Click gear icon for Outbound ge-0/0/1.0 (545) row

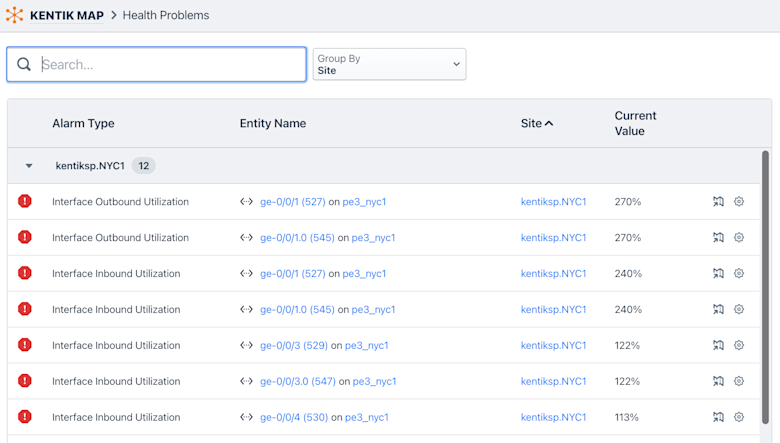(x=739, y=237)
